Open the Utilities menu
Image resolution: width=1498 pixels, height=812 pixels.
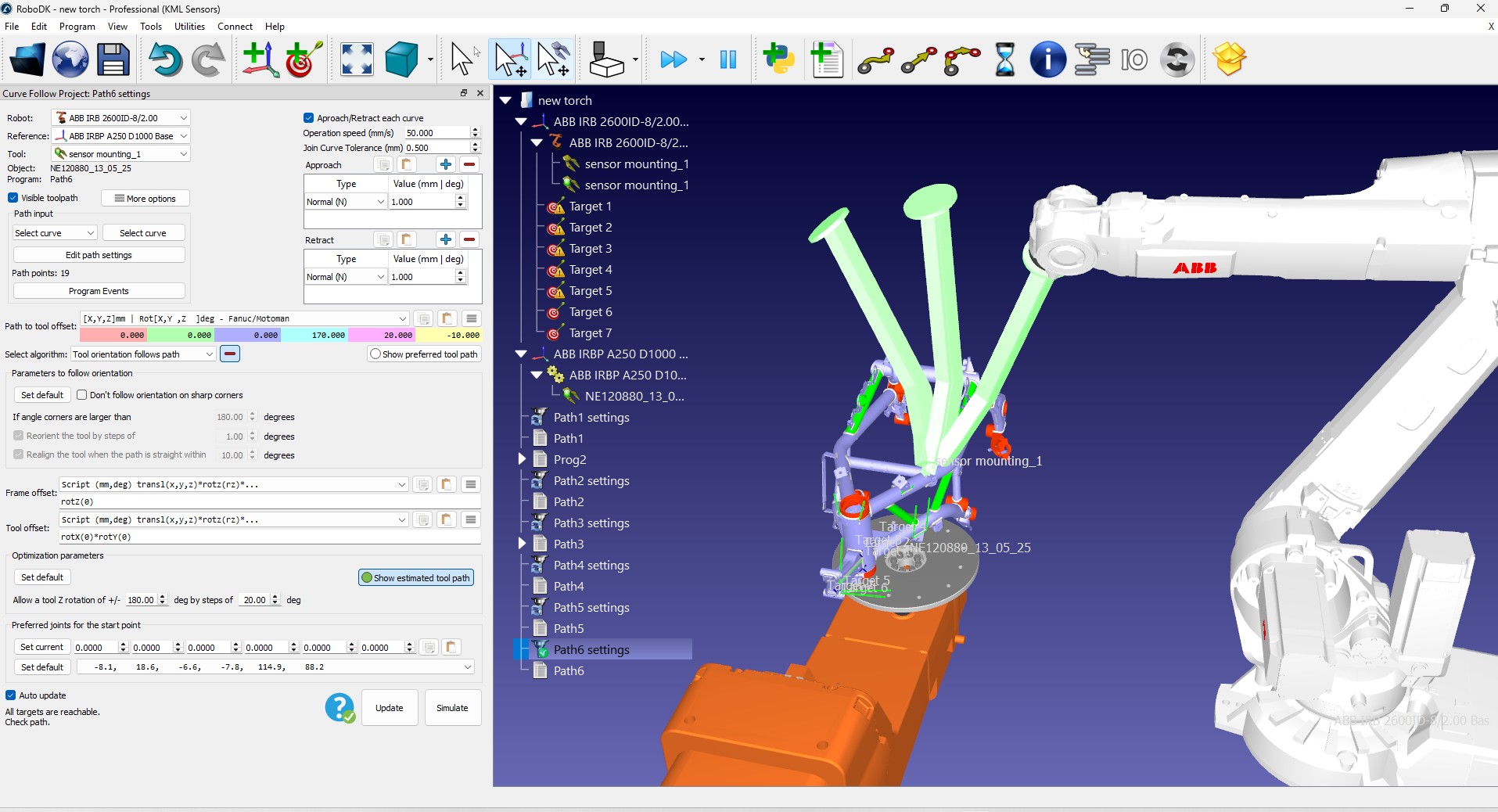click(x=189, y=27)
